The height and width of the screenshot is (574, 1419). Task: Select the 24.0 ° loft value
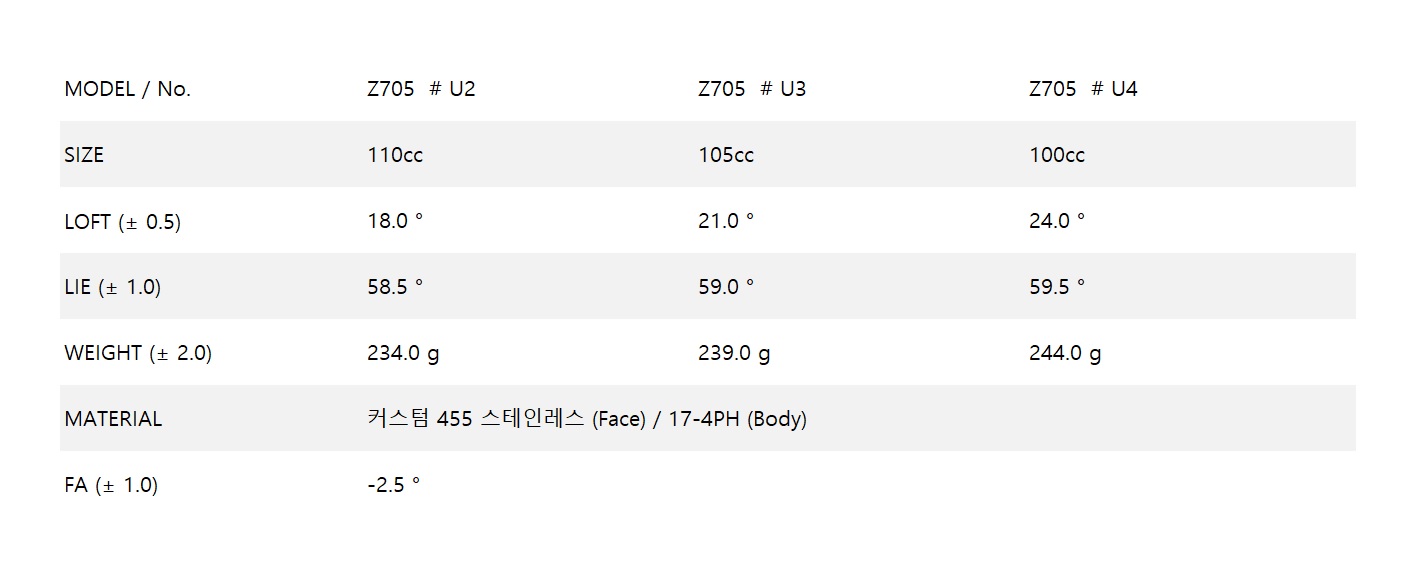(x=1057, y=221)
